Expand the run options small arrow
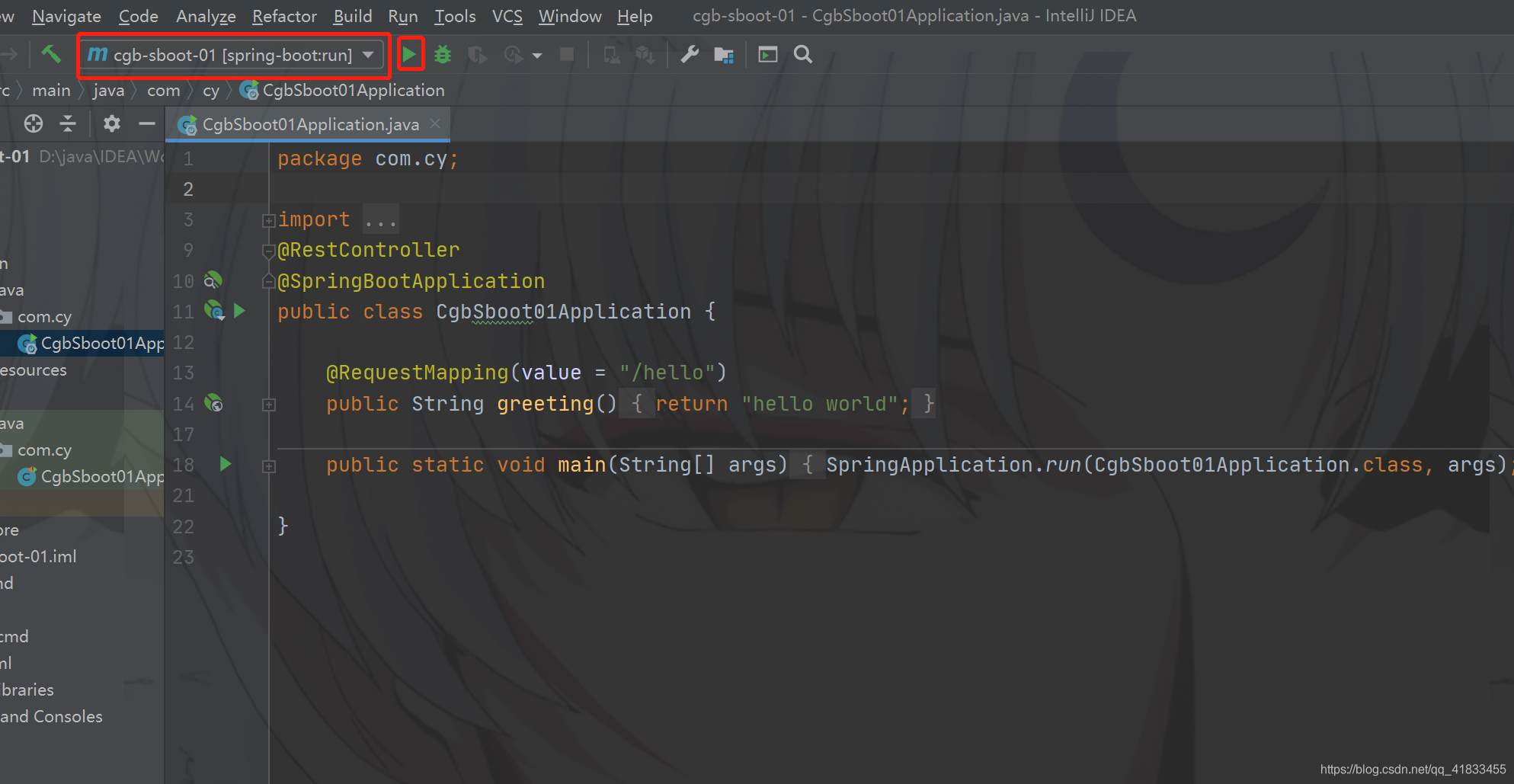Screen dimensions: 1514x784 coord(537,56)
